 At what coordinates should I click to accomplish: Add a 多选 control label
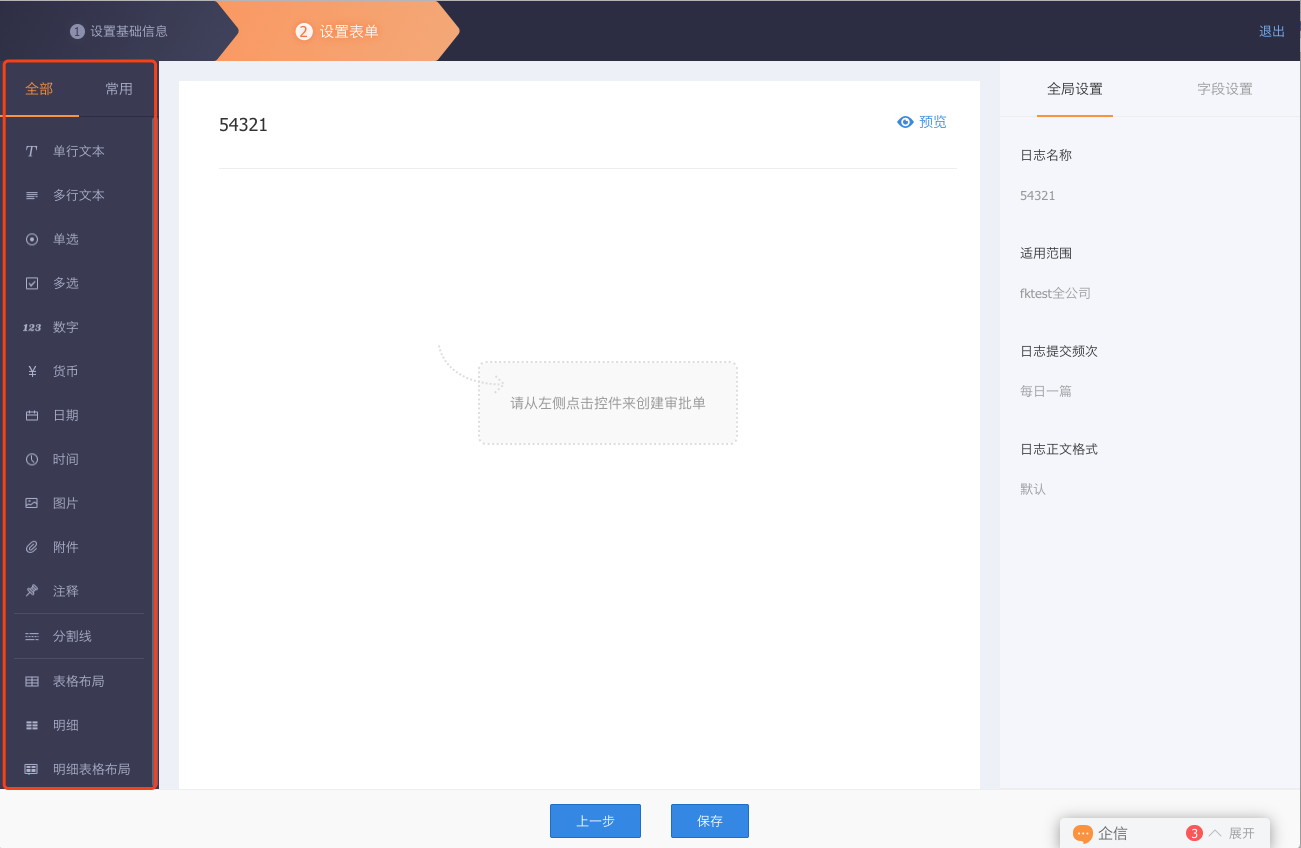[66, 284]
